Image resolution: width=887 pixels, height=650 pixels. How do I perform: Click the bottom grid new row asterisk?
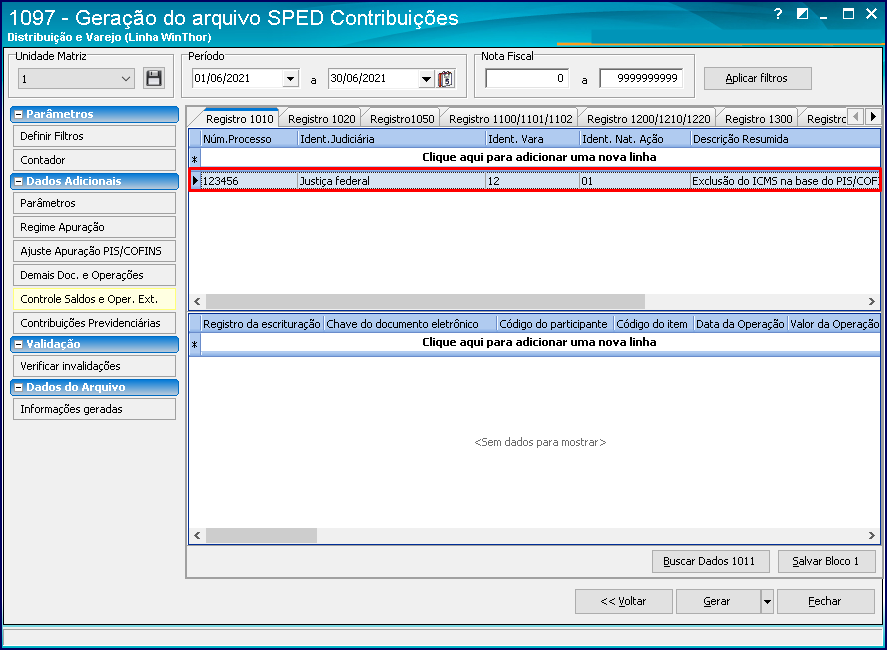(x=195, y=343)
